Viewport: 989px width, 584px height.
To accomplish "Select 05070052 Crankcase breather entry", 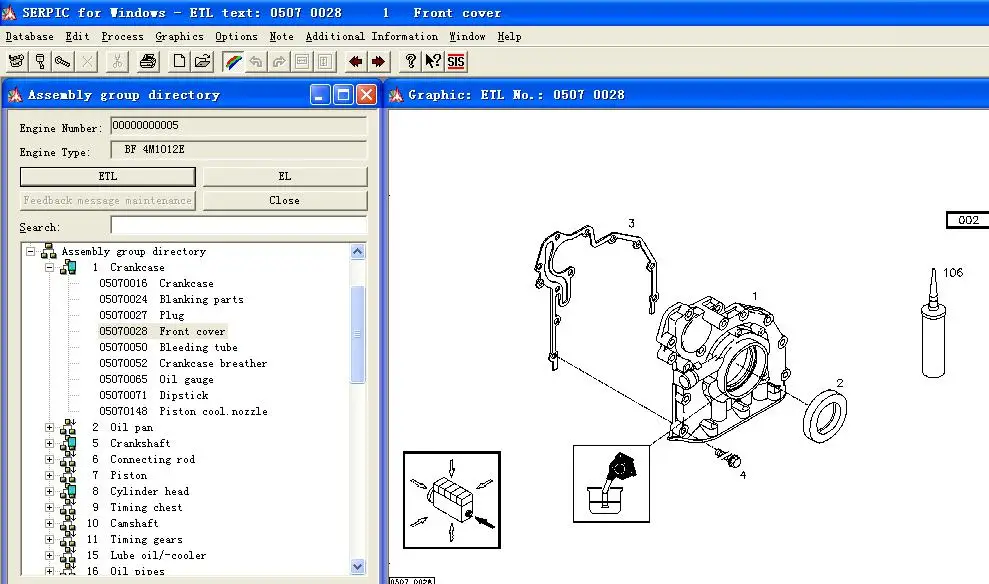I will coord(183,364).
